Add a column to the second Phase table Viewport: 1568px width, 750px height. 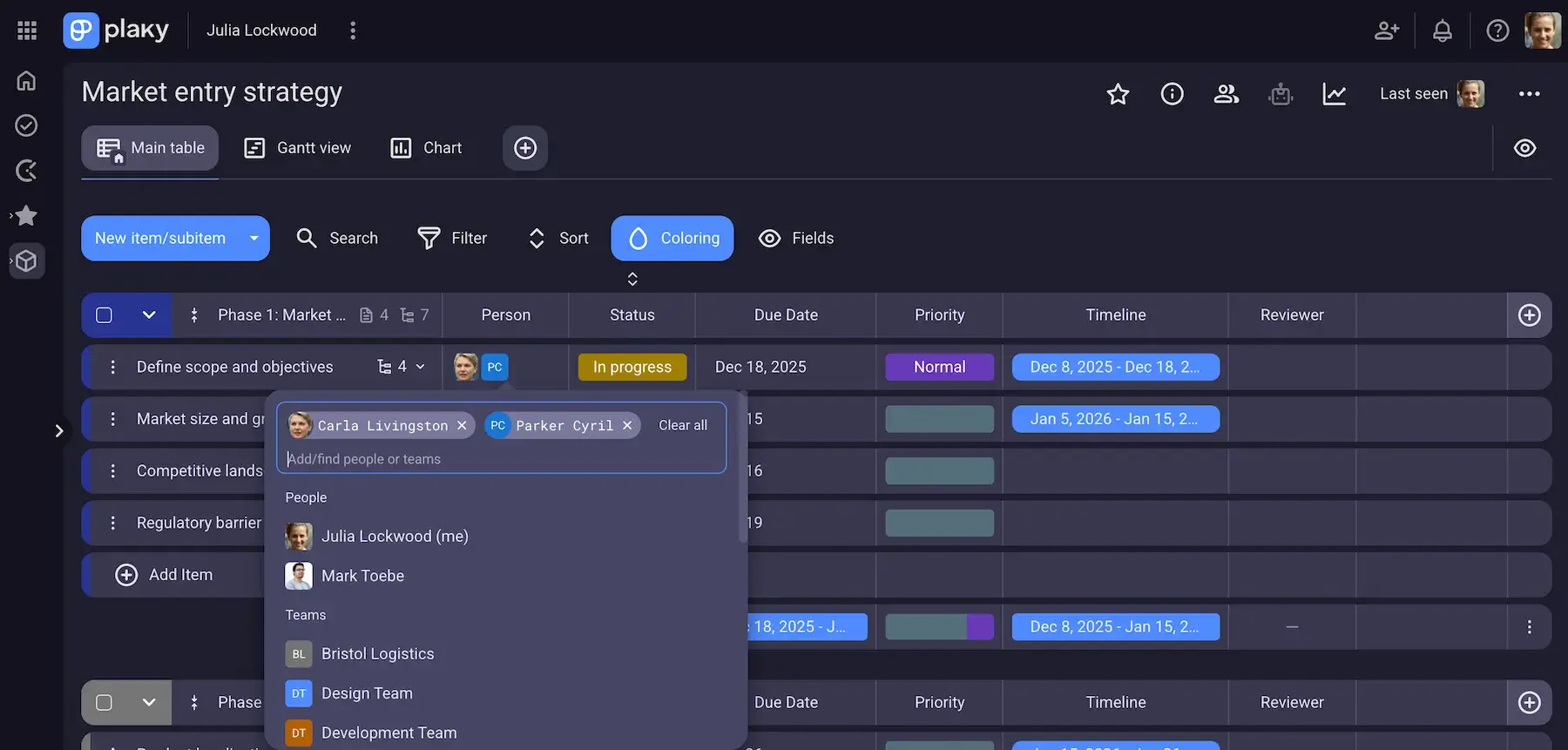click(1530, 703)
